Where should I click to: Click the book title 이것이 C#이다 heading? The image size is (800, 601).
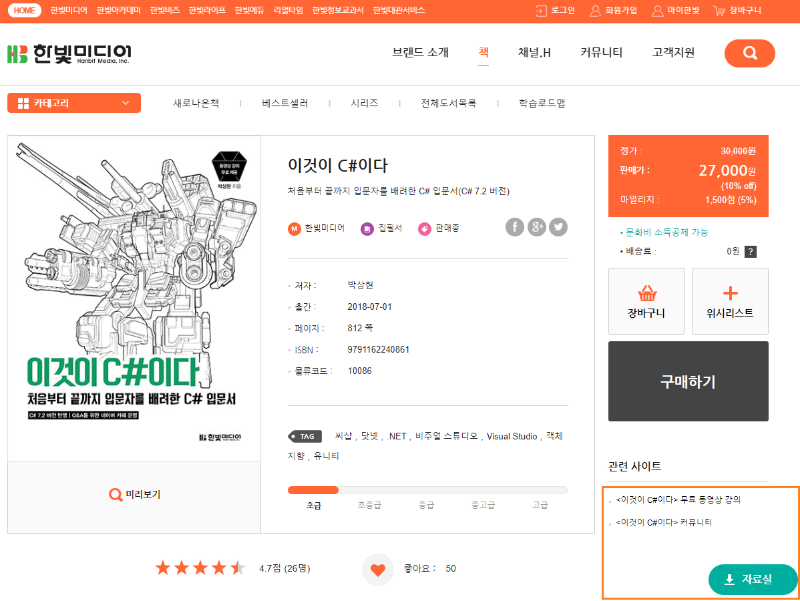[338, 165]
